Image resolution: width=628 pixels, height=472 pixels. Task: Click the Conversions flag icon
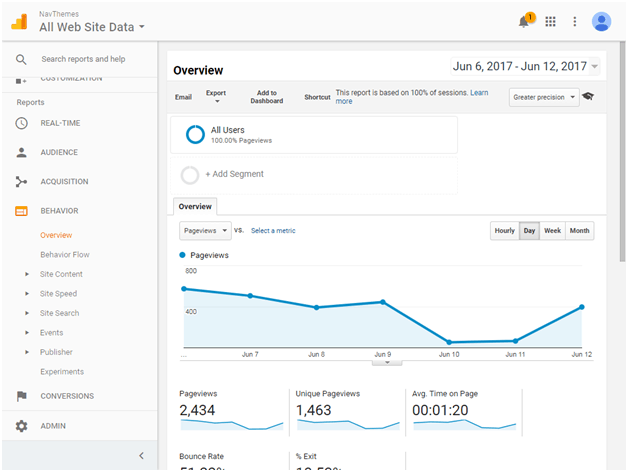(x=22, y=396)
